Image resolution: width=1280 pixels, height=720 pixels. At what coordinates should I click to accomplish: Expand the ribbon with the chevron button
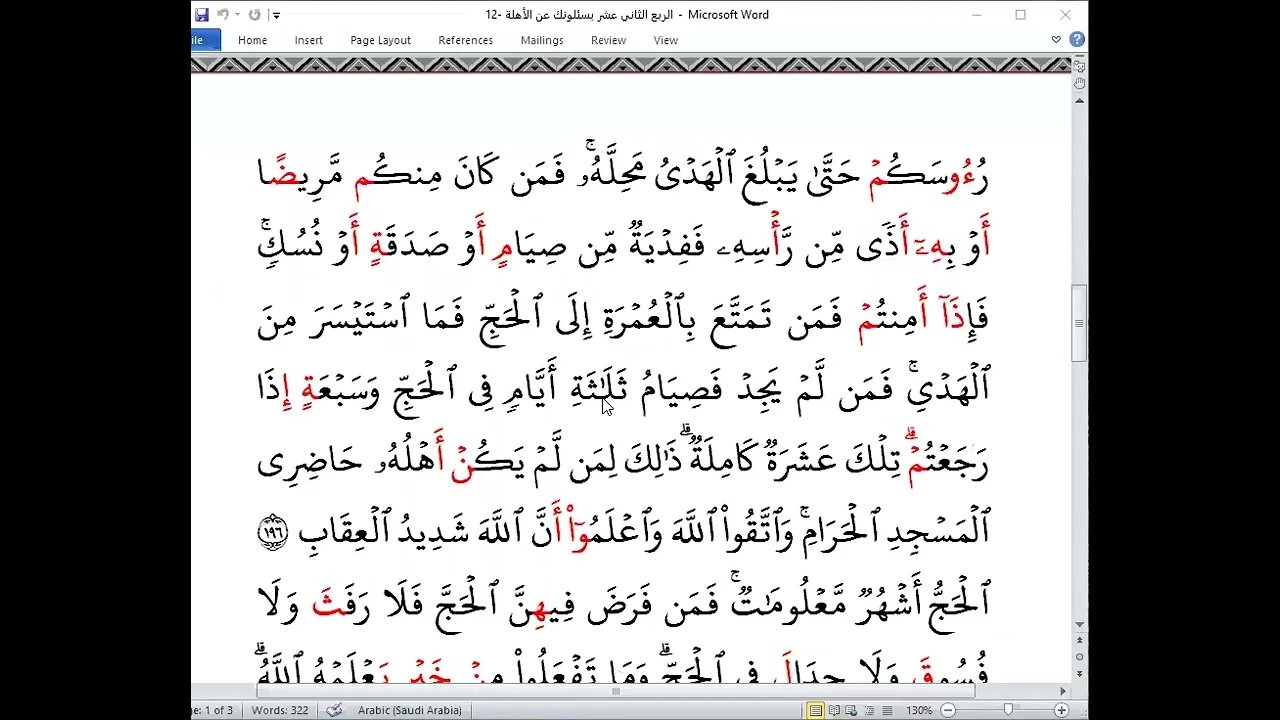coord(1056,40)
